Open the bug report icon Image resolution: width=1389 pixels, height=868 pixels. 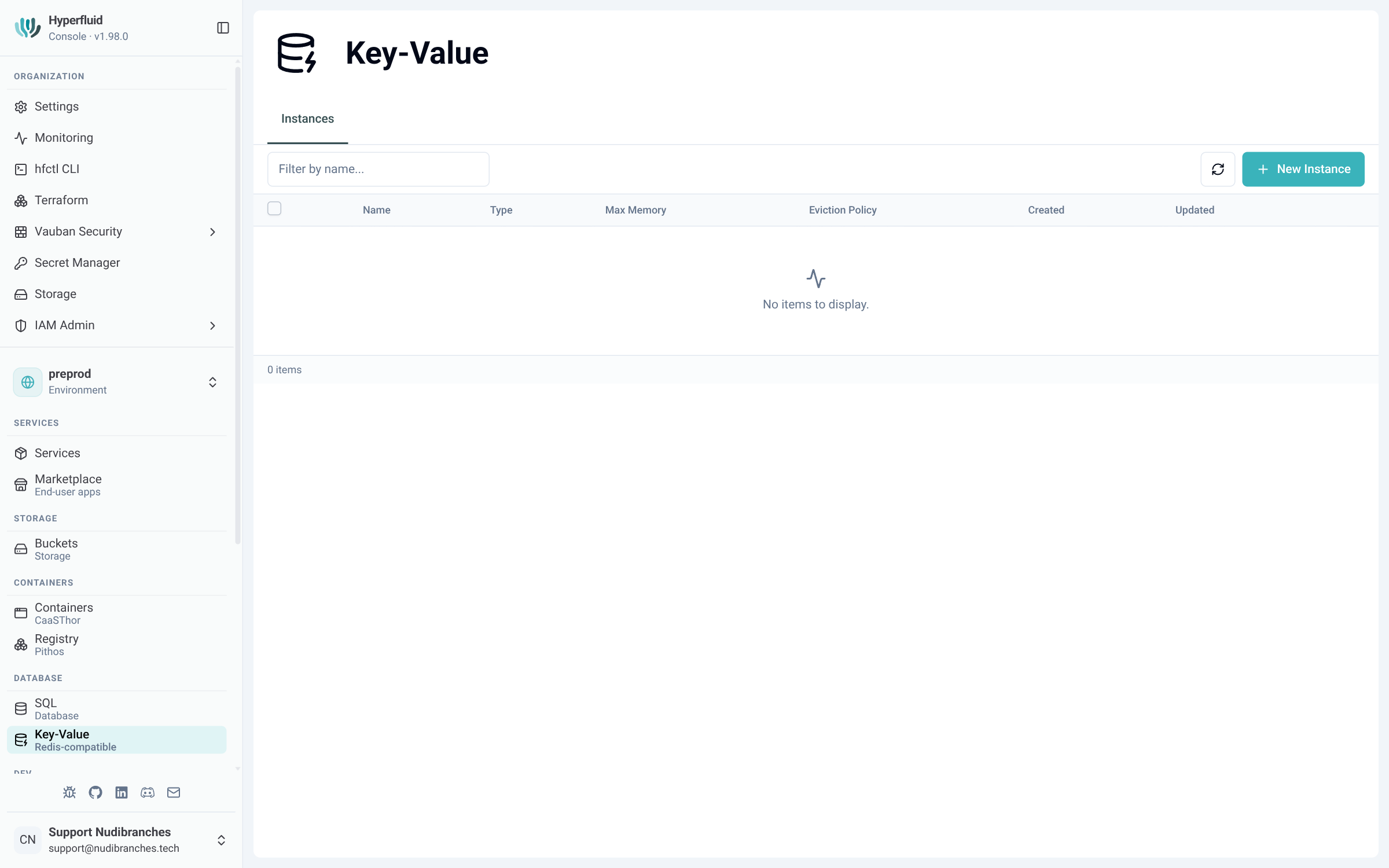point(69,792)
